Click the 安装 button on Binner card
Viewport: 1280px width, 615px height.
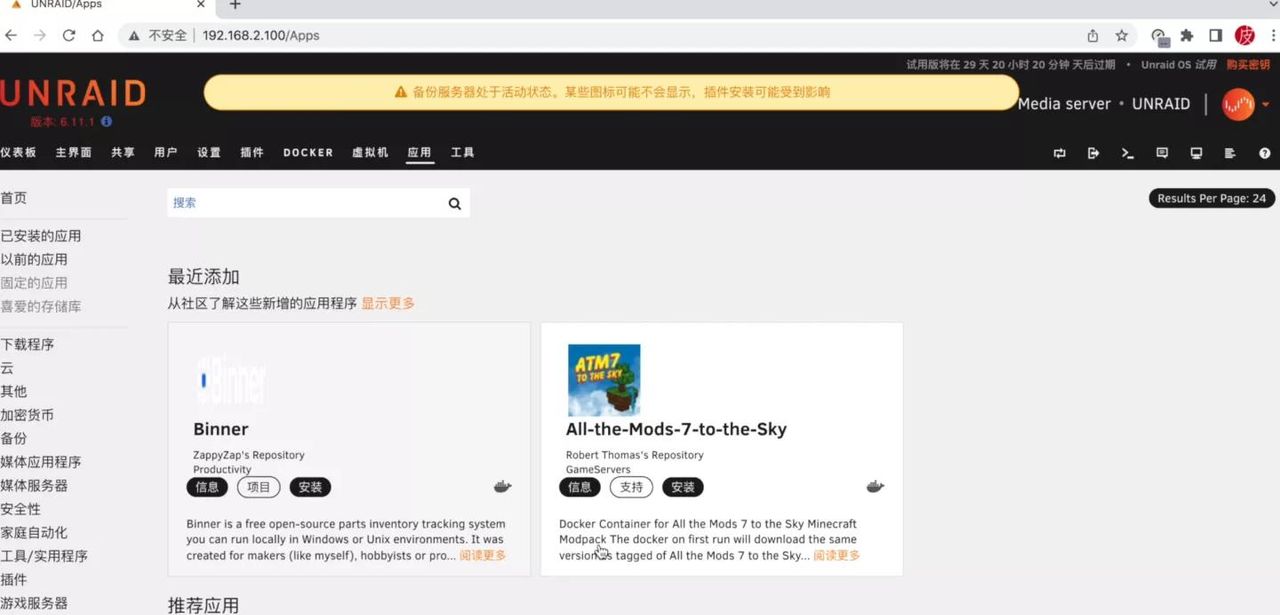coord(310,487)
